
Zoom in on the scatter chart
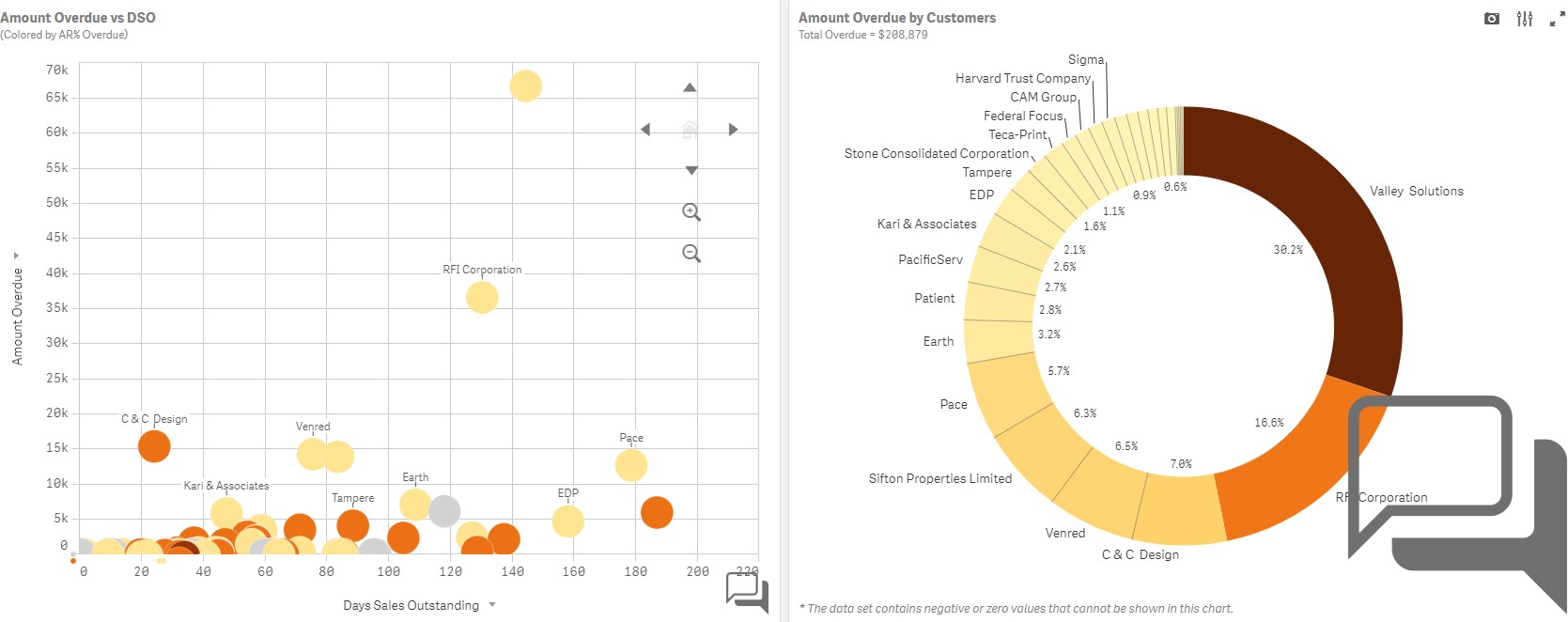point(691,212)
